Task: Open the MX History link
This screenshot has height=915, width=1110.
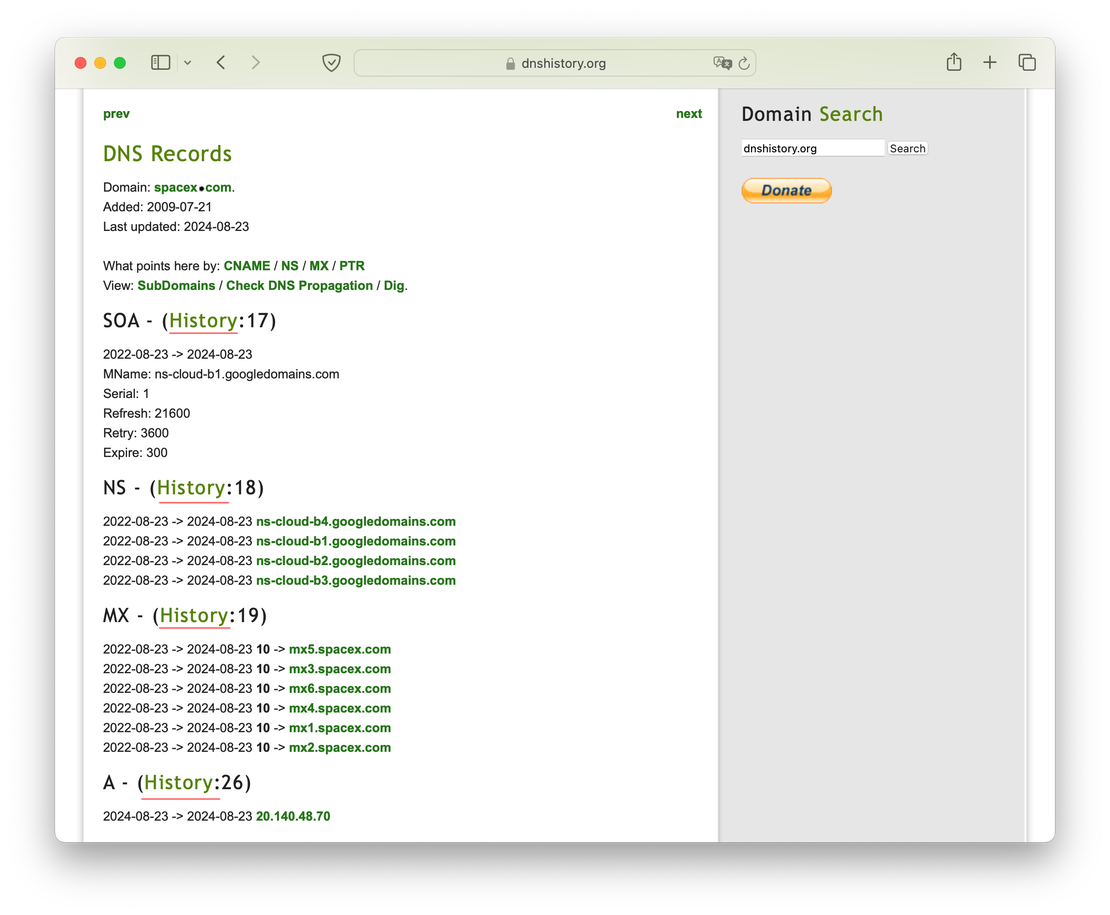Action: point(194,615)
